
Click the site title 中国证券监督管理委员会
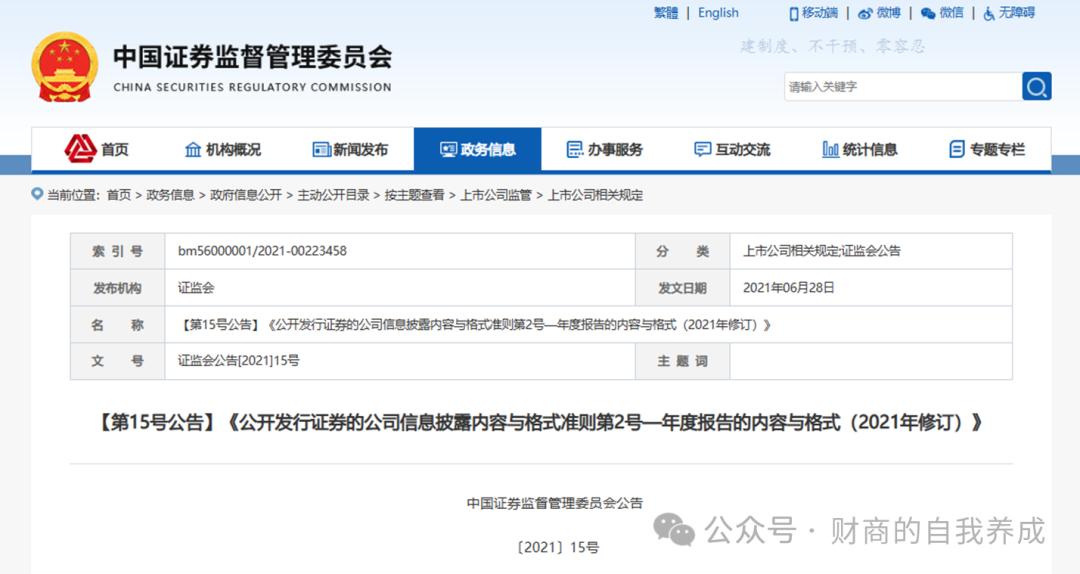(x=253, y=57)
